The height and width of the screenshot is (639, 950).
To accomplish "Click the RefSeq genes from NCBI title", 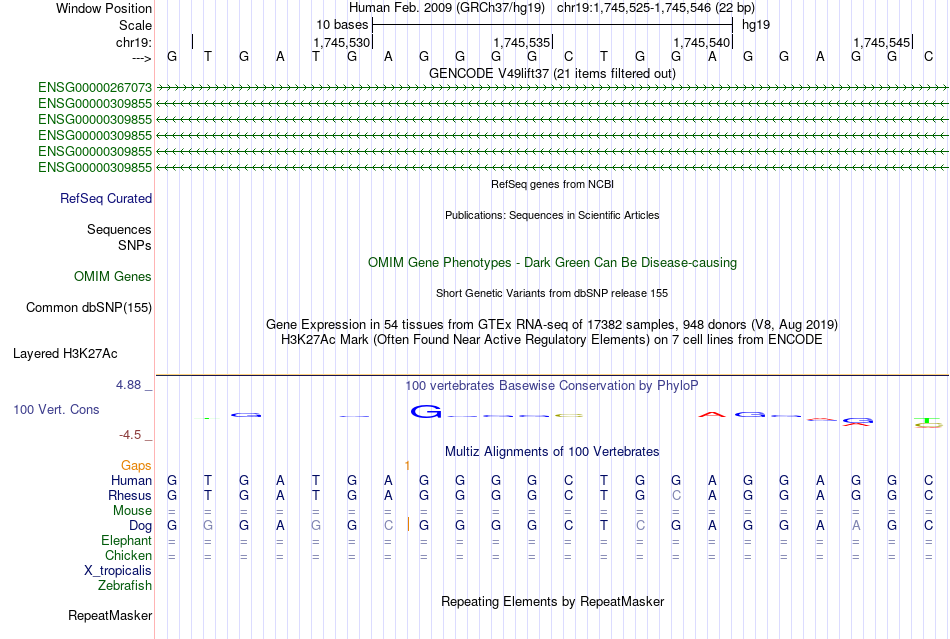I will tap(552, 184).
